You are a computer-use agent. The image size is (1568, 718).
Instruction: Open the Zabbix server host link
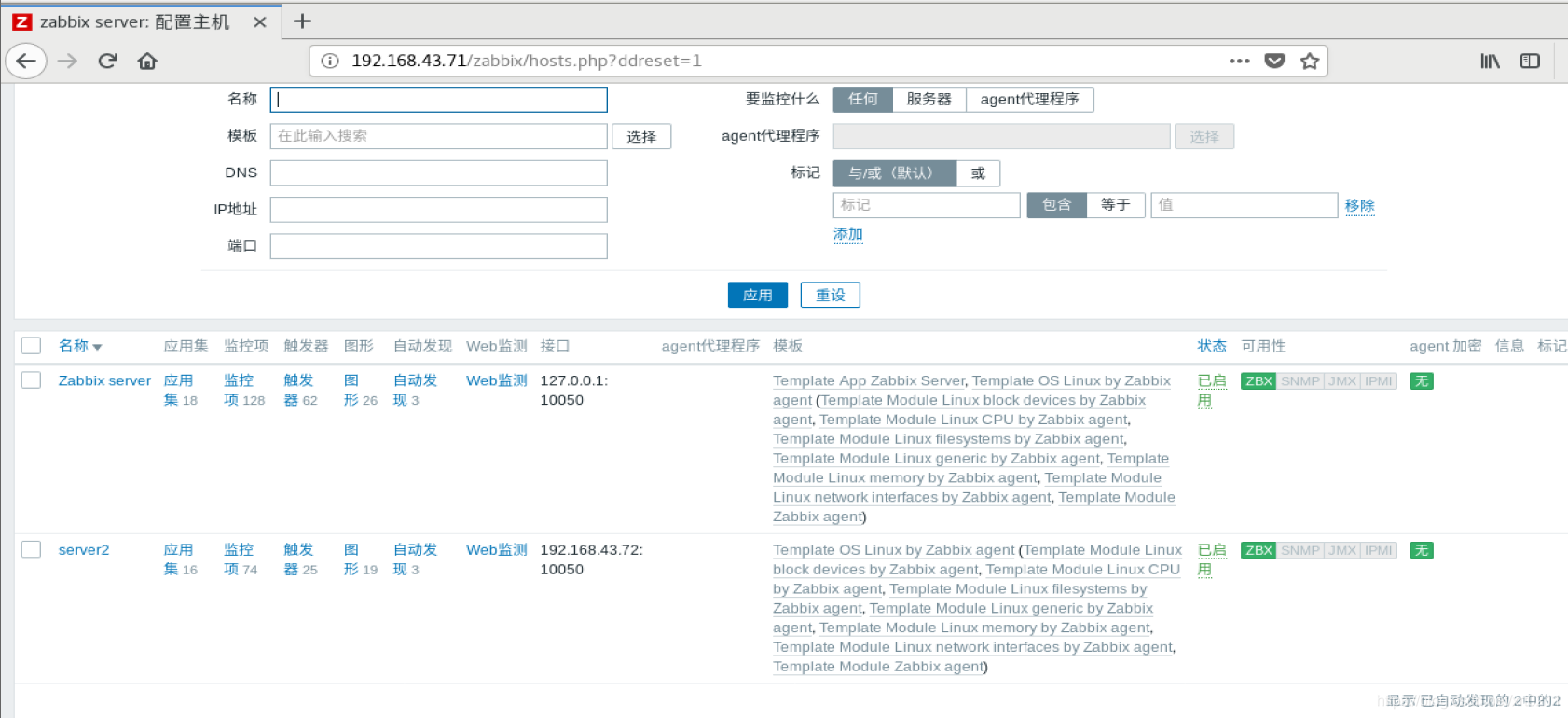pyautogui.click(x=104, y=380)
